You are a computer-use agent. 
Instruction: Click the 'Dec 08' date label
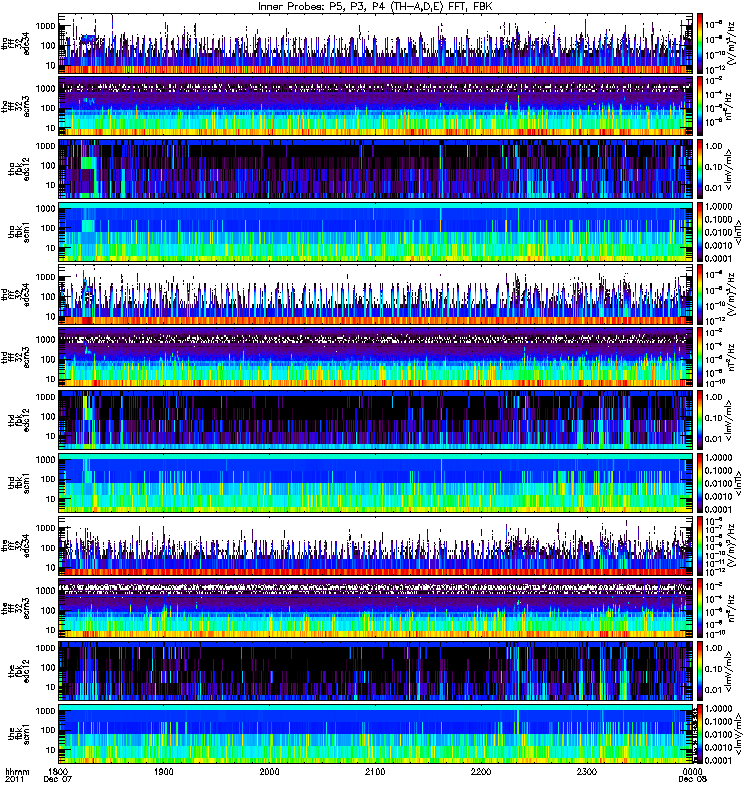click(692, 779)
